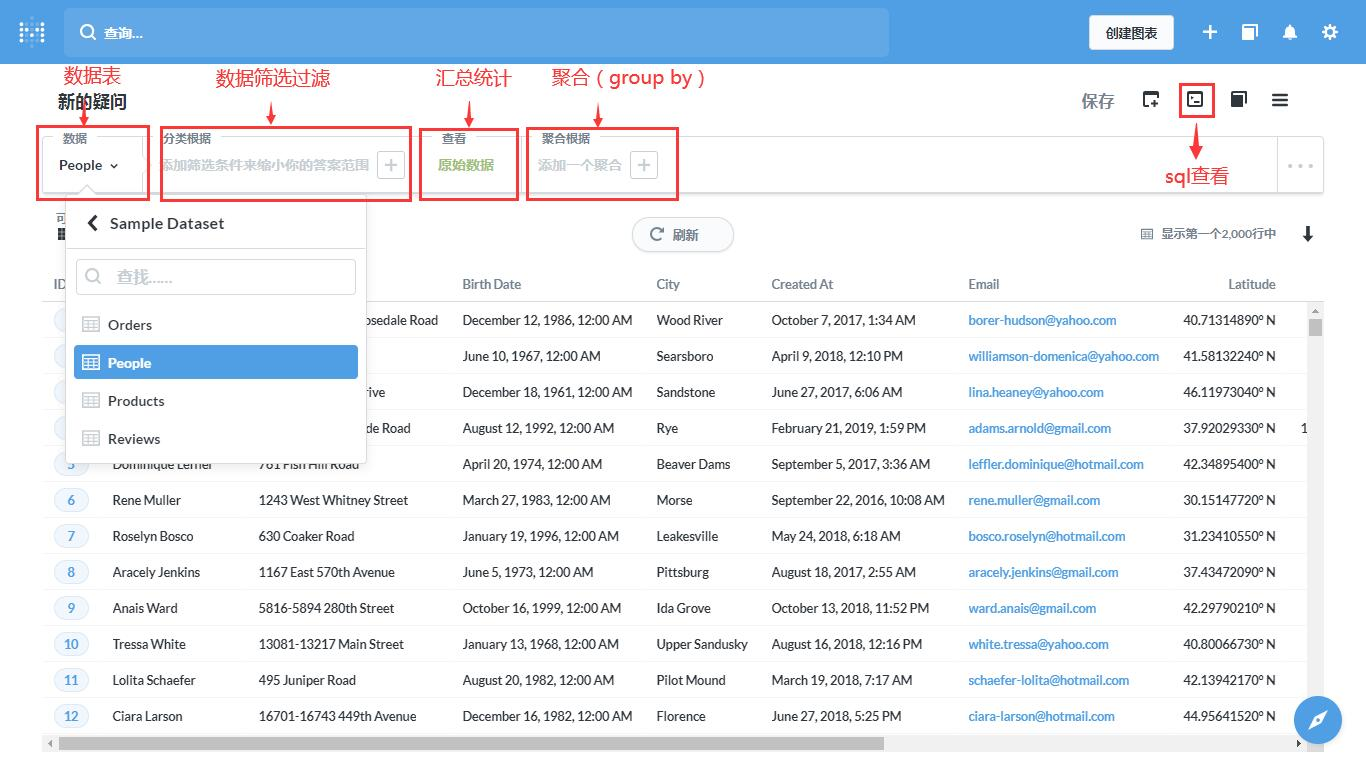The width and height of the screenshot is (1366, 768).
Task: Click ID badge 6
Action: pyautogui.click(x=71, y=500)
